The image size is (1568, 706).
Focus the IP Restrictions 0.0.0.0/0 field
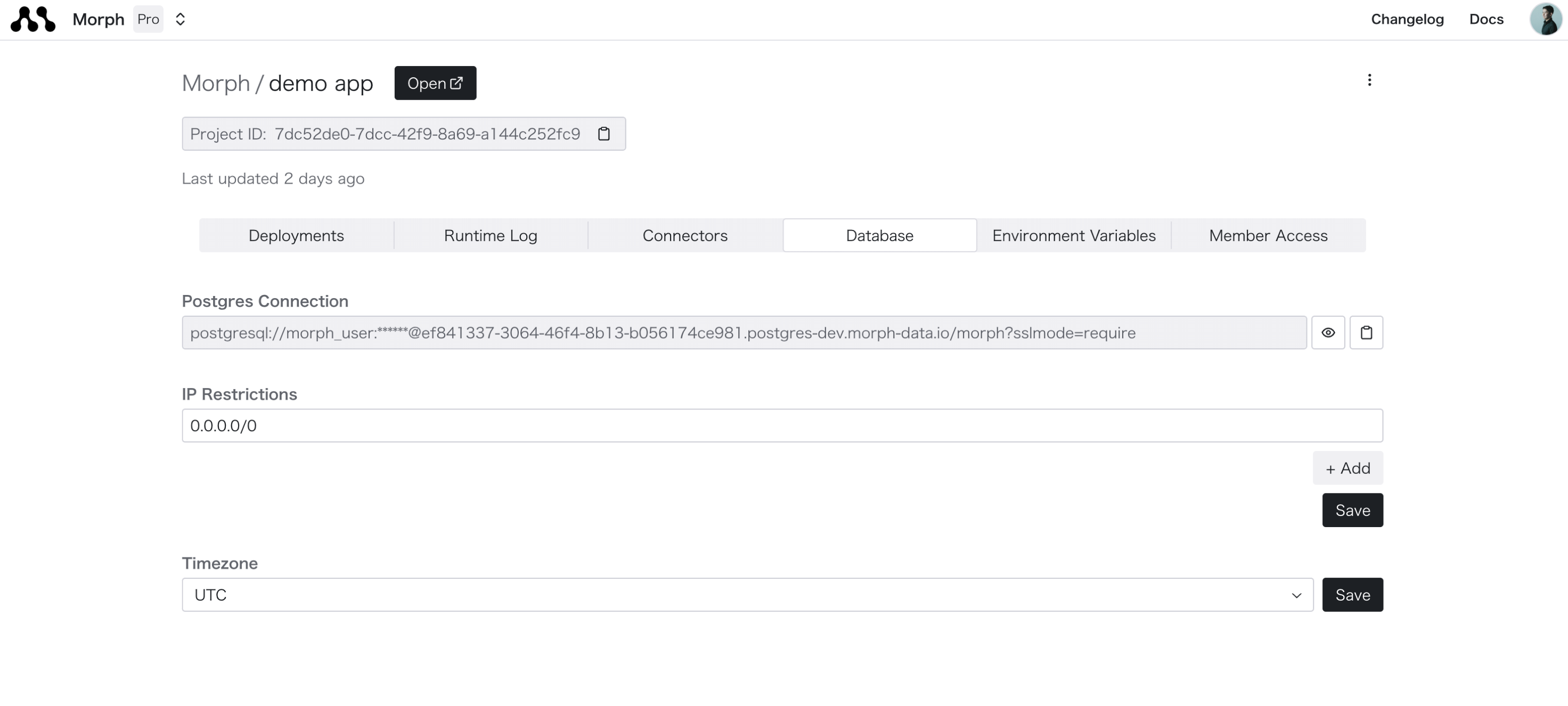[x=781, y=425]
